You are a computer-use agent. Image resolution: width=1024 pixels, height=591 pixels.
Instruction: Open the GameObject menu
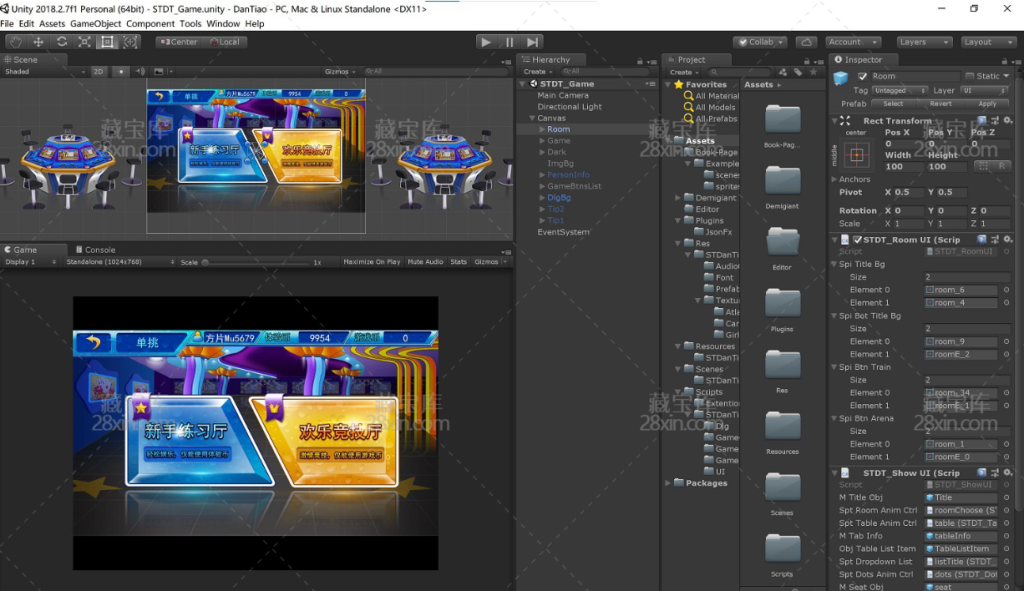coord(95,23)
